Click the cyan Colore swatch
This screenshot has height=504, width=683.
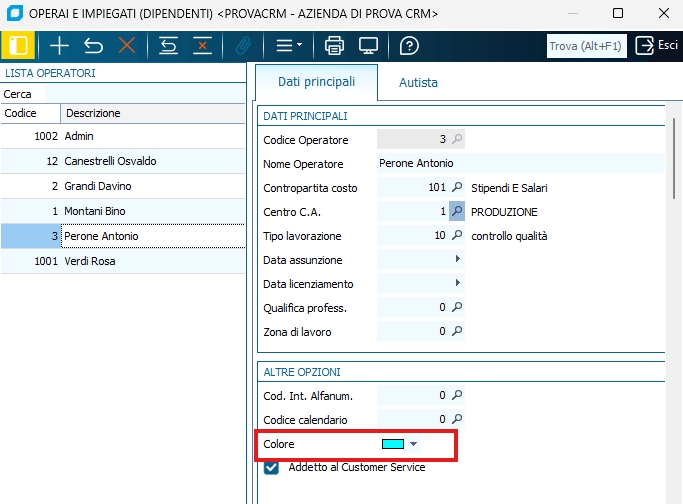[392, 444]
